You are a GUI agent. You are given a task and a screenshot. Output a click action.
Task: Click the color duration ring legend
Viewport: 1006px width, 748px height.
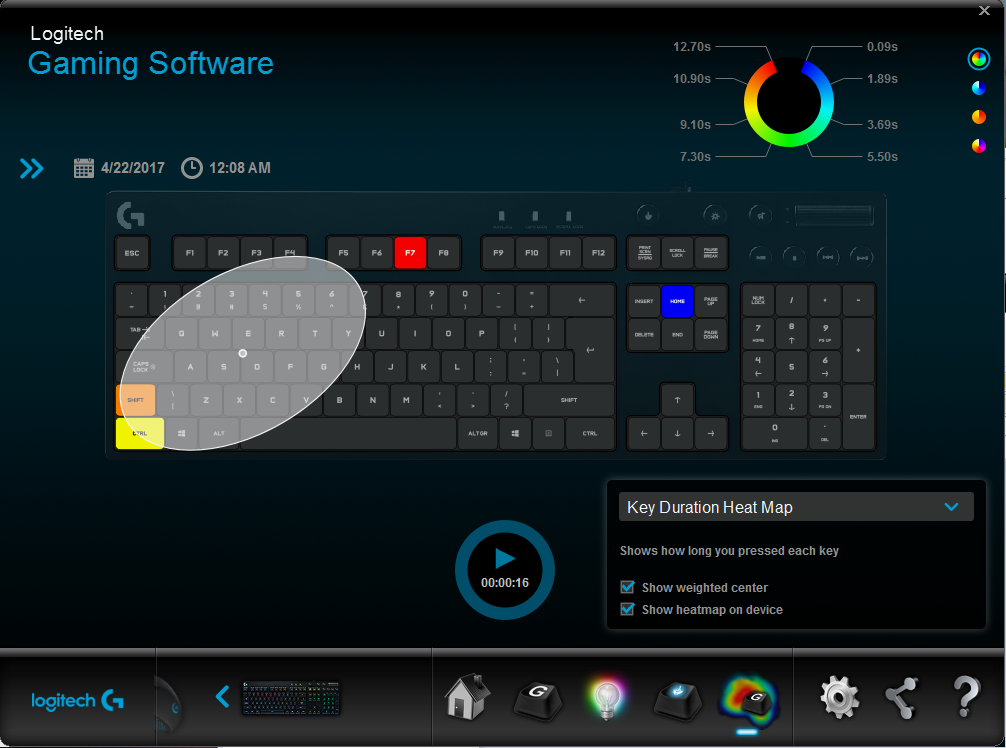coord(789,103)
